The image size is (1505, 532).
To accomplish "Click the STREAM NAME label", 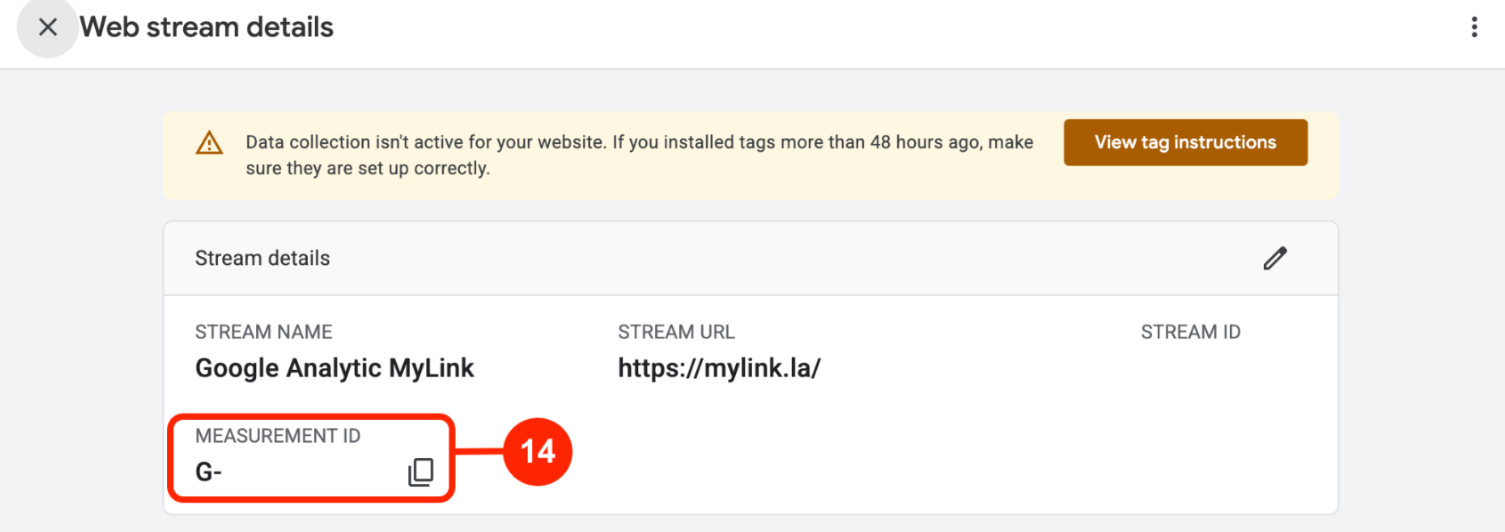I will point(263,332).
